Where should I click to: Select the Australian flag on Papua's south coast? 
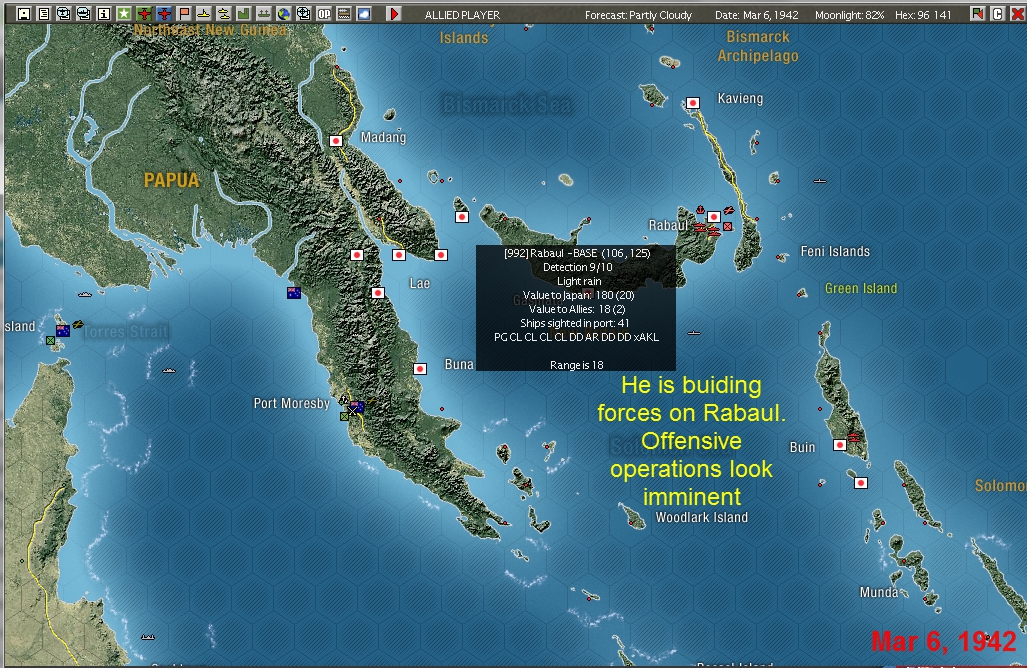pos(294,293)
